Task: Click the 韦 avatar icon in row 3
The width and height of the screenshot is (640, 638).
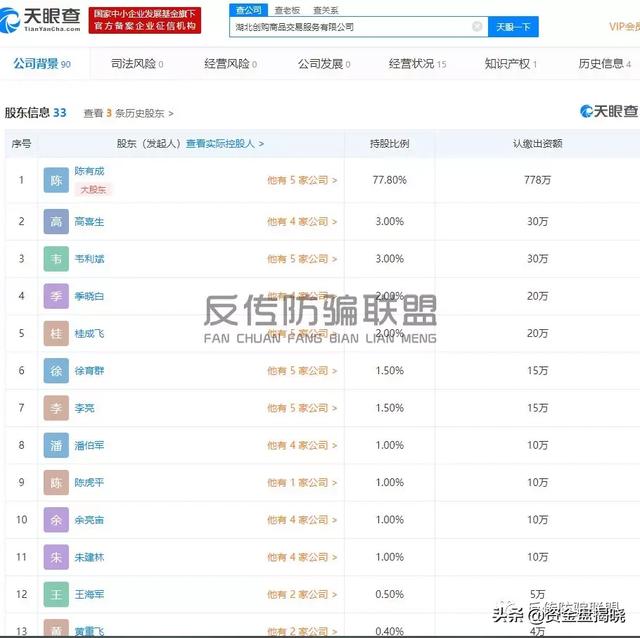Action: tap(56, 259)
